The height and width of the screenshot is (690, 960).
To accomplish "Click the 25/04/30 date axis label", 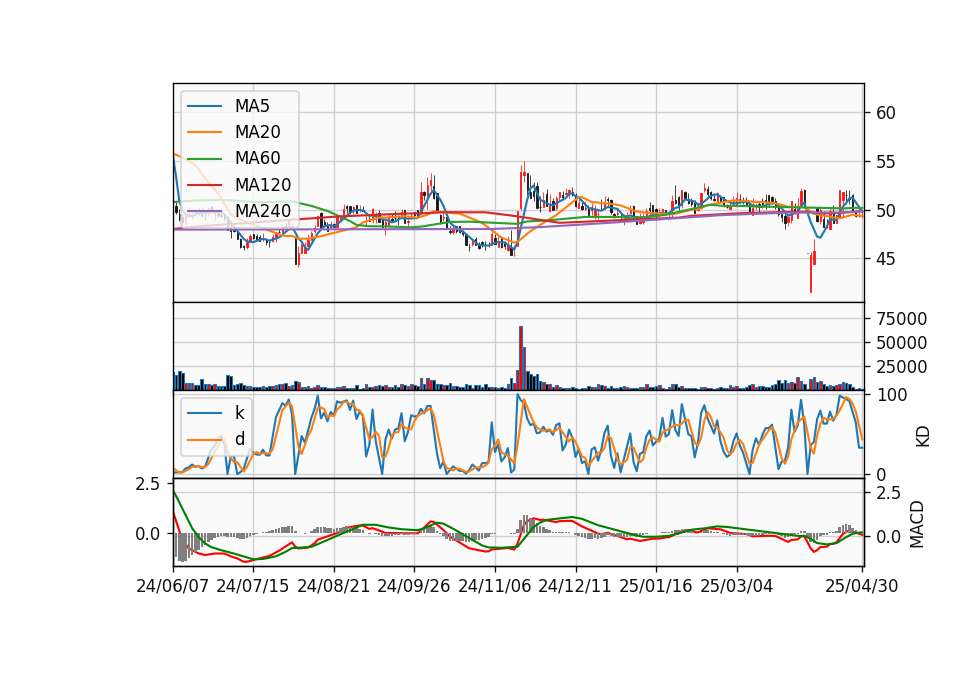I will pos(862,586).
